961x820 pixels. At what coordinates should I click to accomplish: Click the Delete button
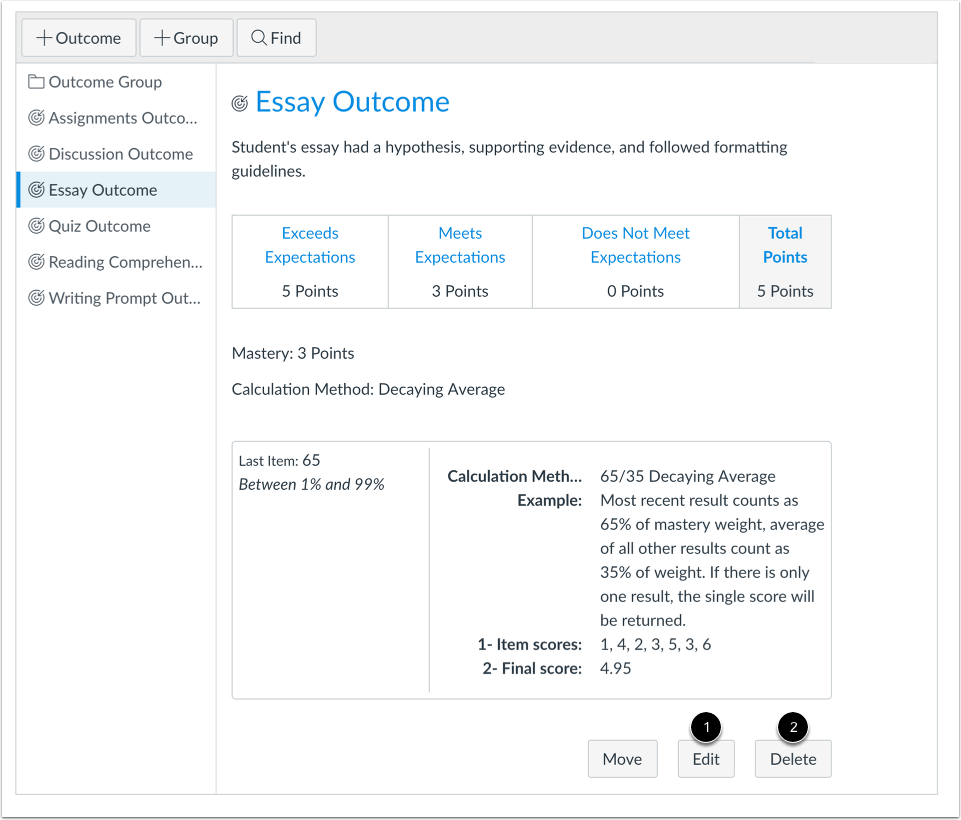793,759
